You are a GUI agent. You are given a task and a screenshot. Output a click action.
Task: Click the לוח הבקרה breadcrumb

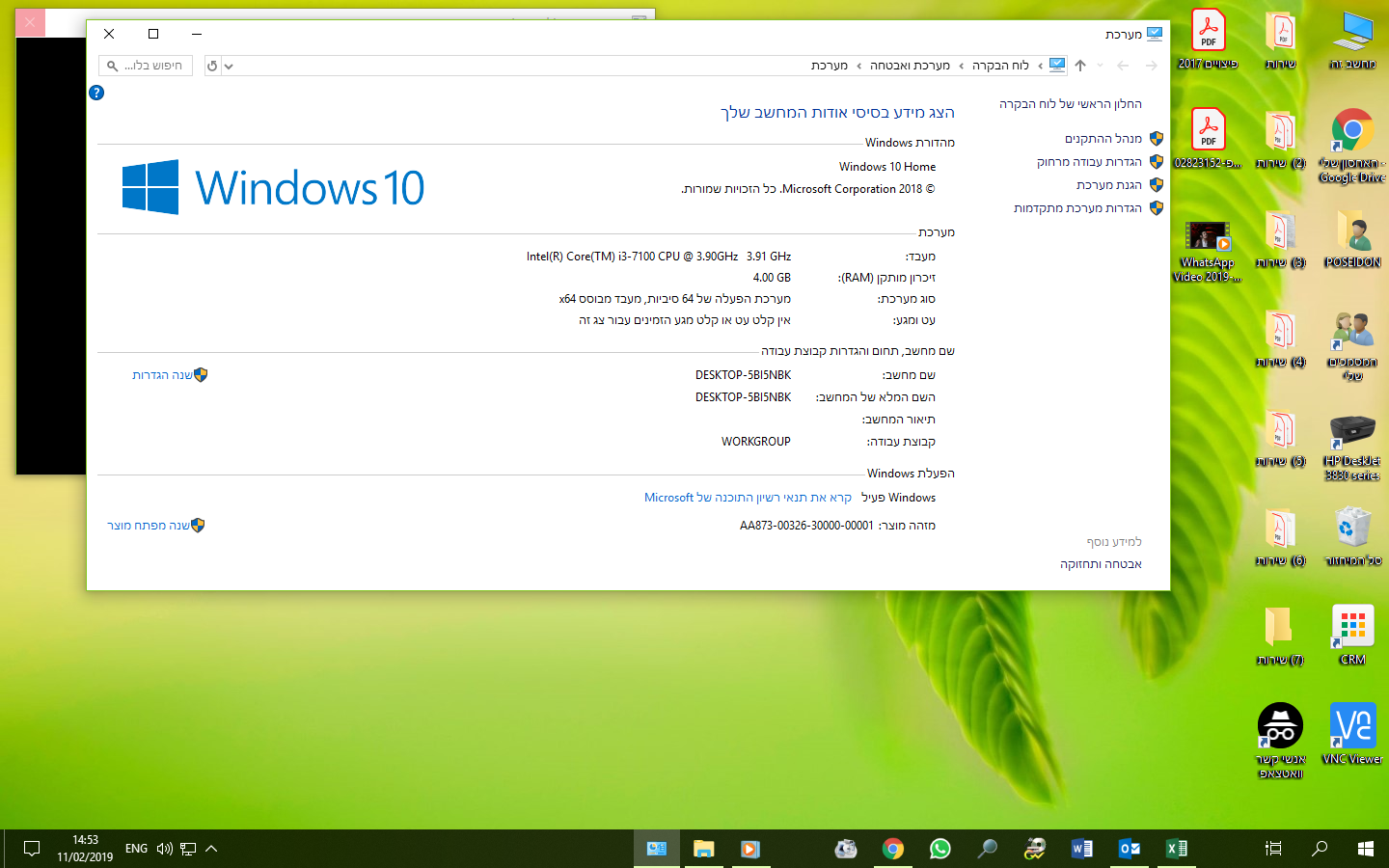coord(1000,66)
